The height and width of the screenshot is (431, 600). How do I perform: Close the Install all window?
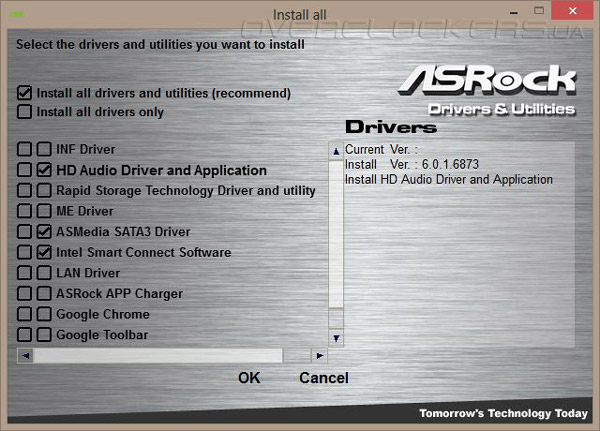tap(572, 11)
